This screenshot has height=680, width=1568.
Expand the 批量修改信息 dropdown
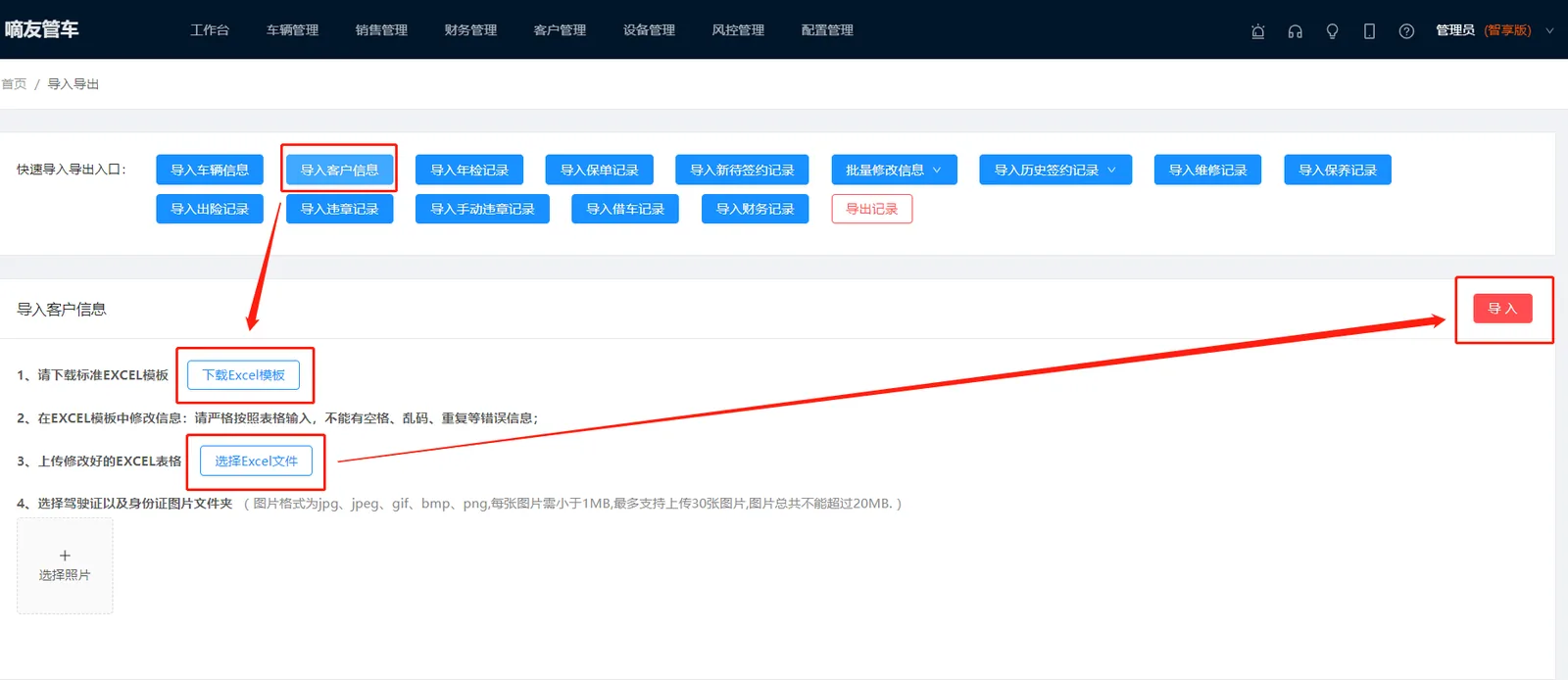(894, 170)
